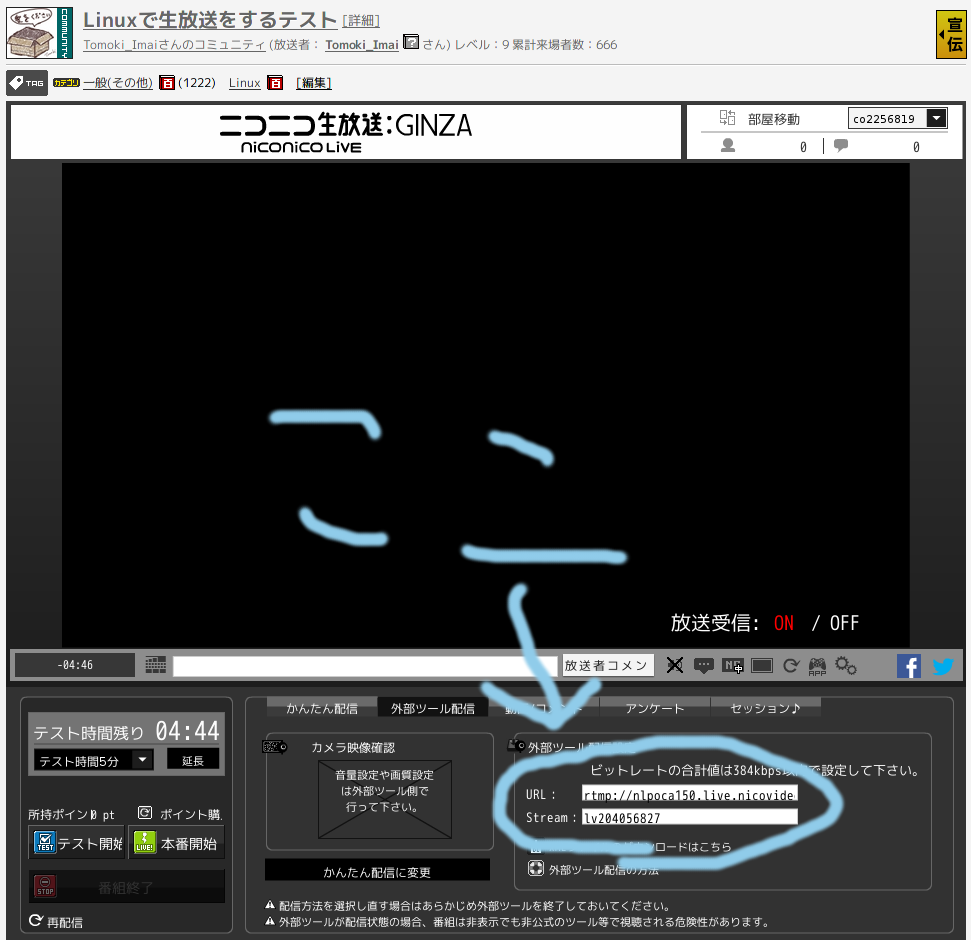
Task: Open dictionary icon next to 一般(その他)
Action: [x=167, y=82]
